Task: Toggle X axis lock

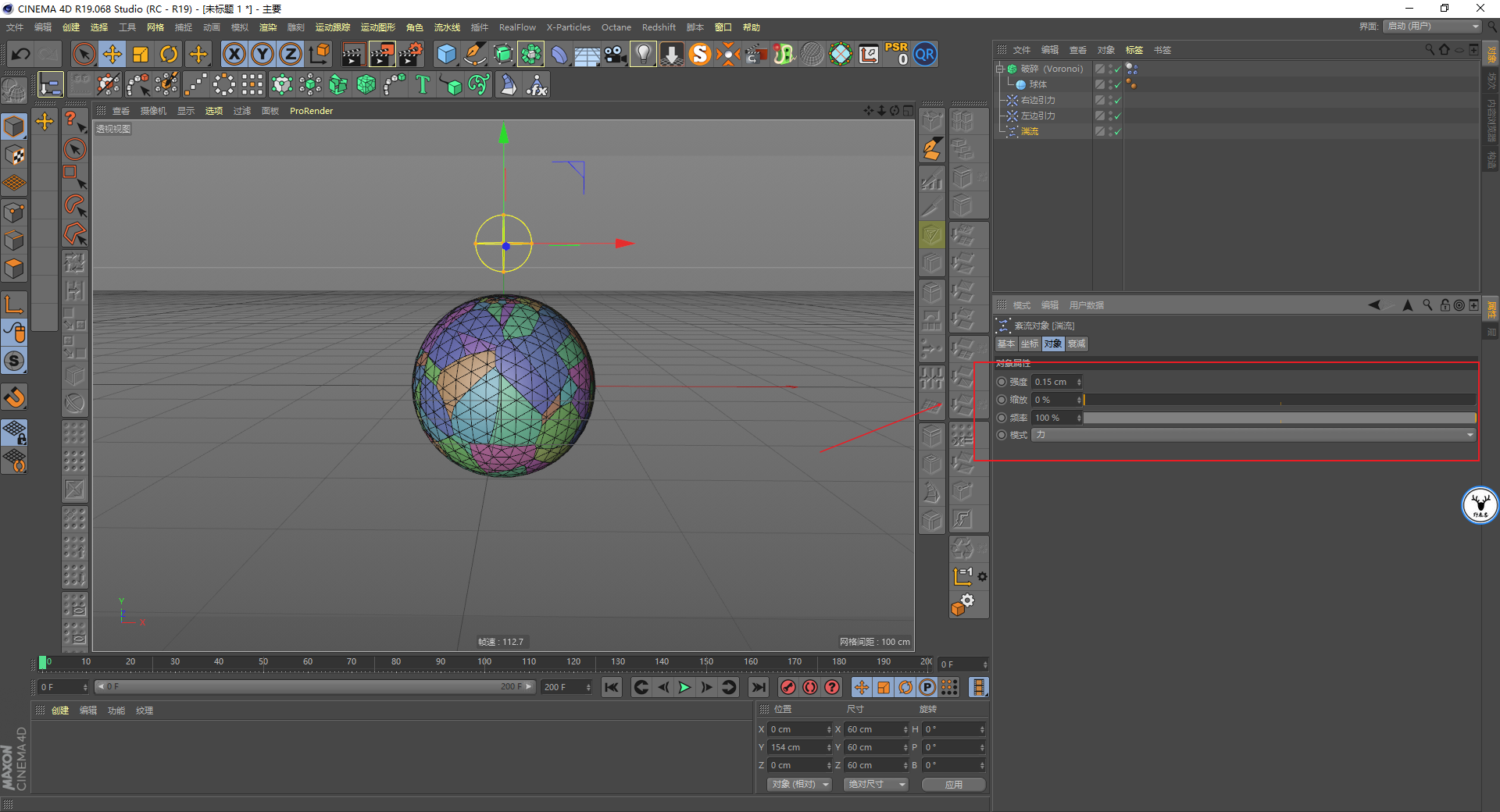Action: click(234, 54)
